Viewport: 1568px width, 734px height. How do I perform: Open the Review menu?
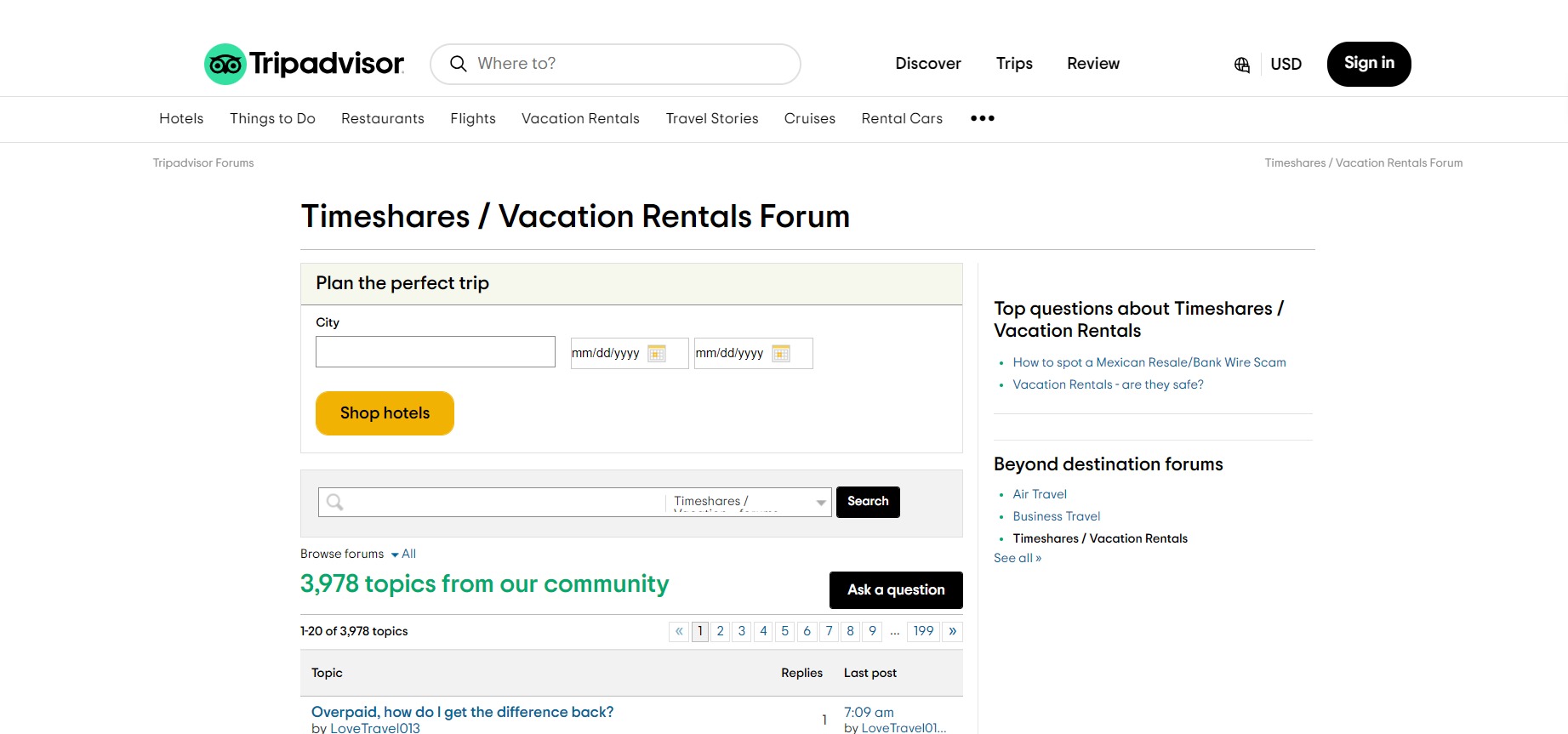pyautogui.click(x=1093, y=64)
